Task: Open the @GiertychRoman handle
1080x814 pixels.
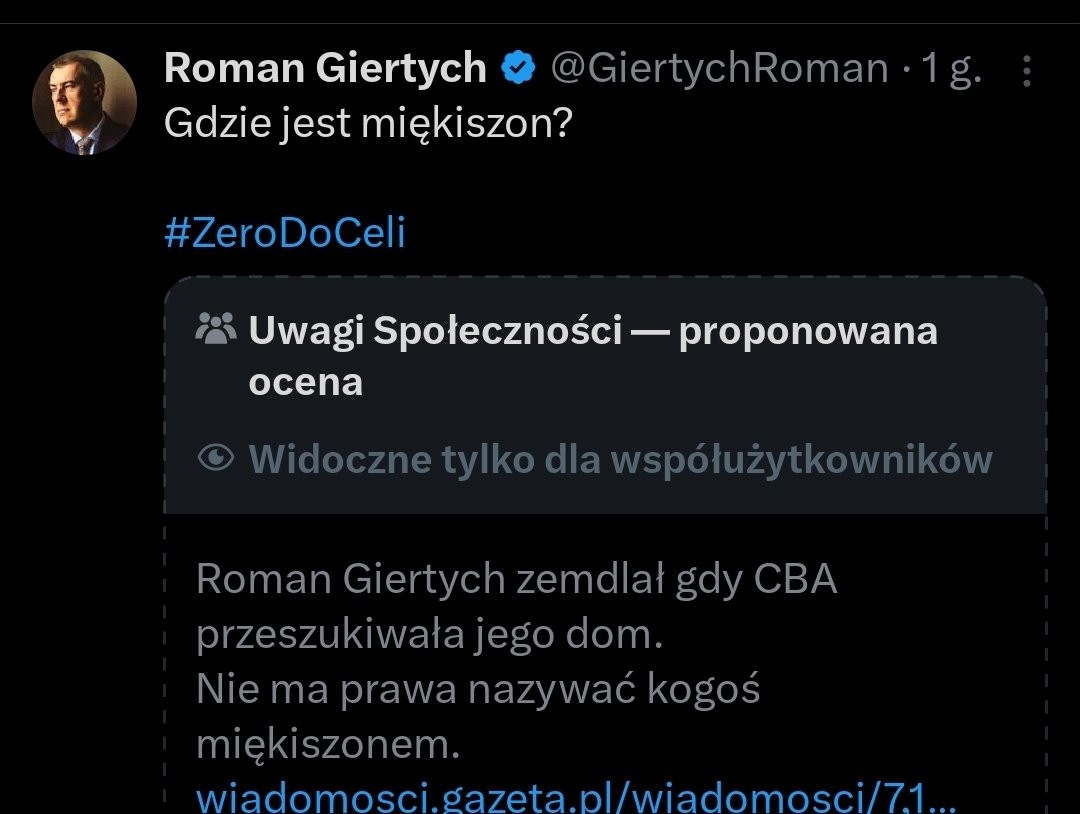Action: (x=720, y=69)
